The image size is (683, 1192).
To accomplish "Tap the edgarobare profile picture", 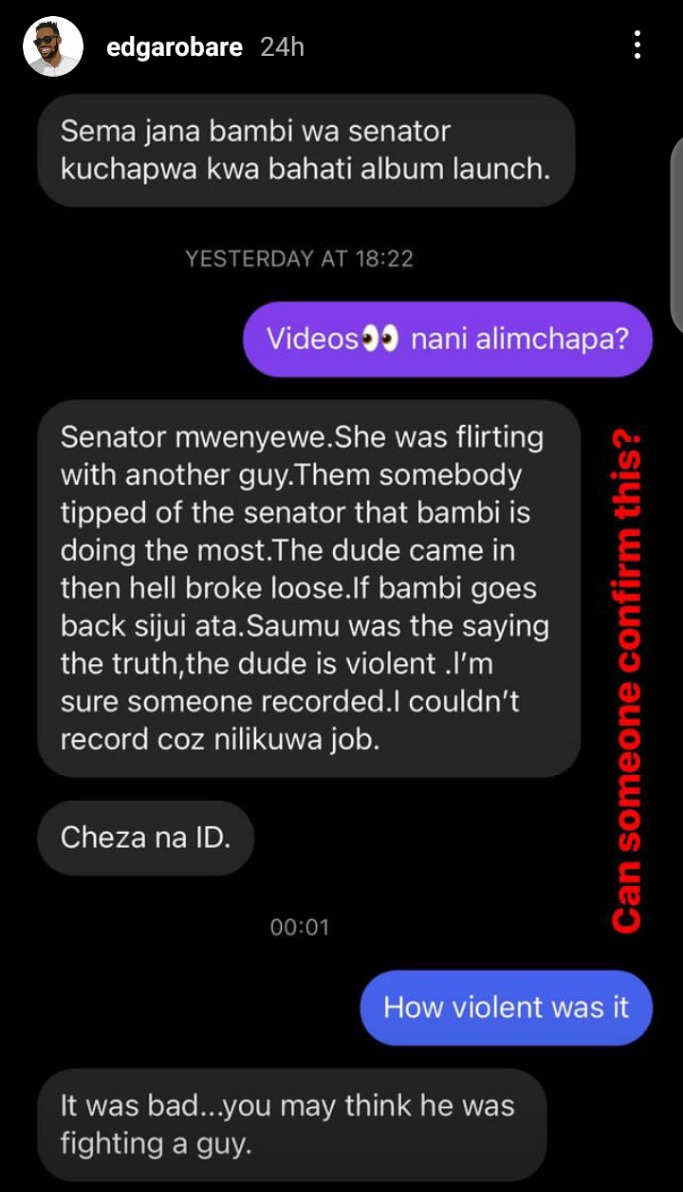I will pos(52,46).
